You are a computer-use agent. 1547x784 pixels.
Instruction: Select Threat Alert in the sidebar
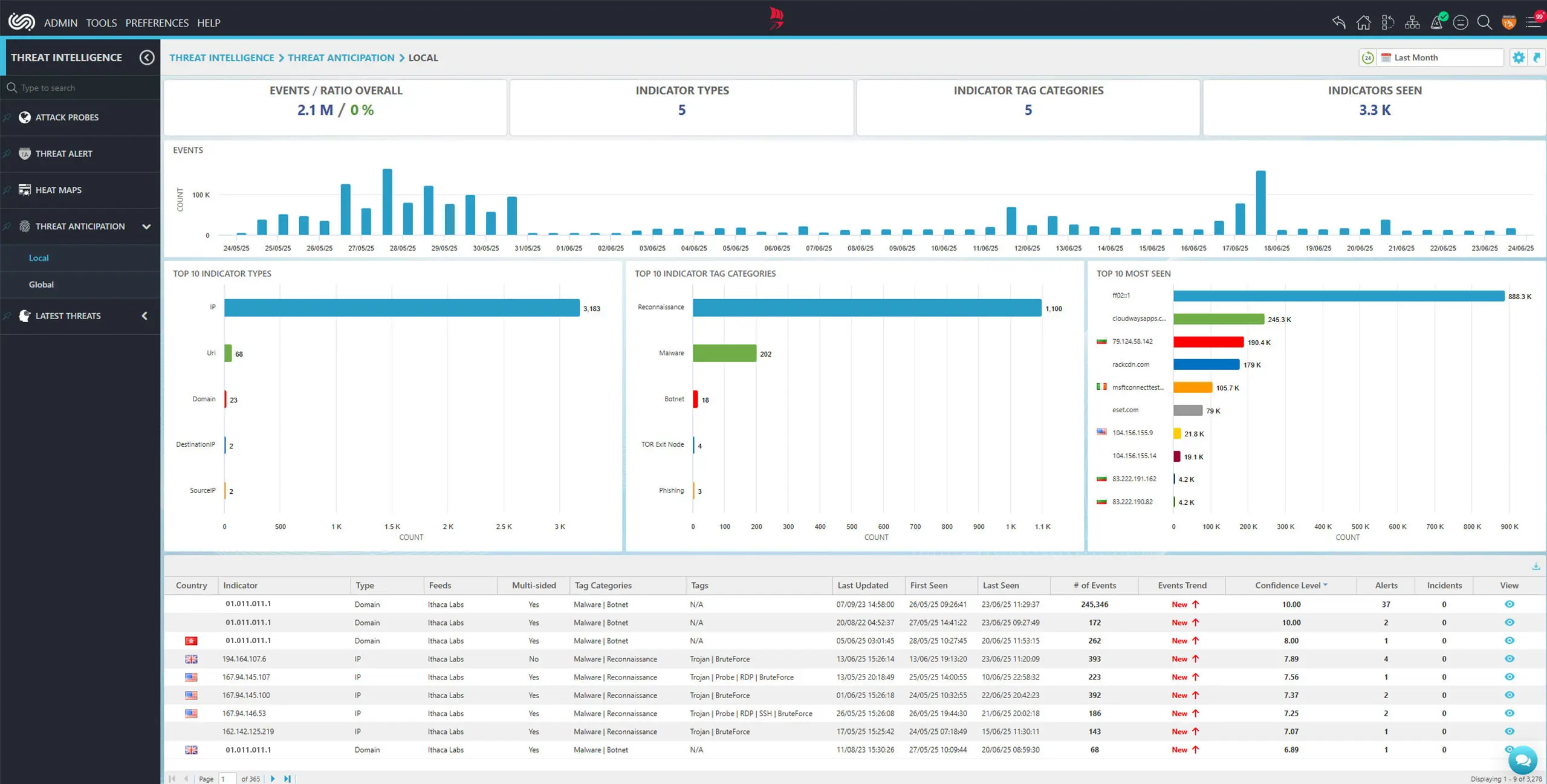(x=64, y=154)
